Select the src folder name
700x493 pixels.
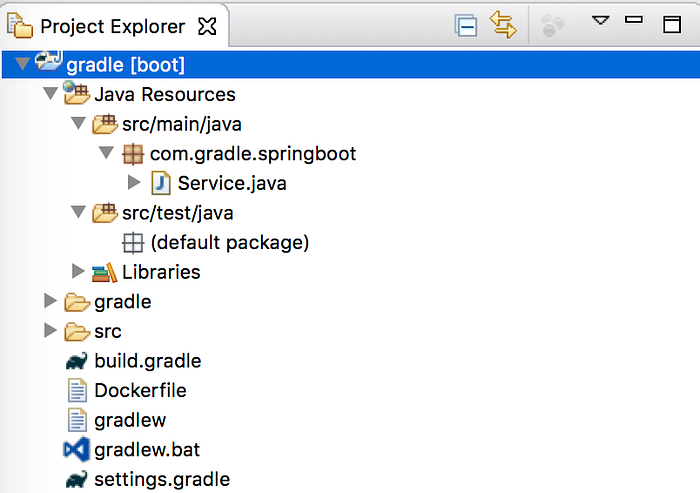[x=108, y=332]
